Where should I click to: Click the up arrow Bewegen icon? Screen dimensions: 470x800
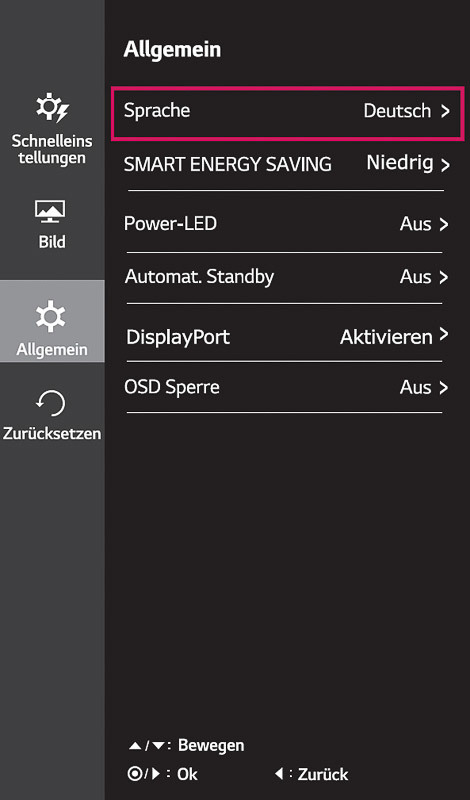135,746
